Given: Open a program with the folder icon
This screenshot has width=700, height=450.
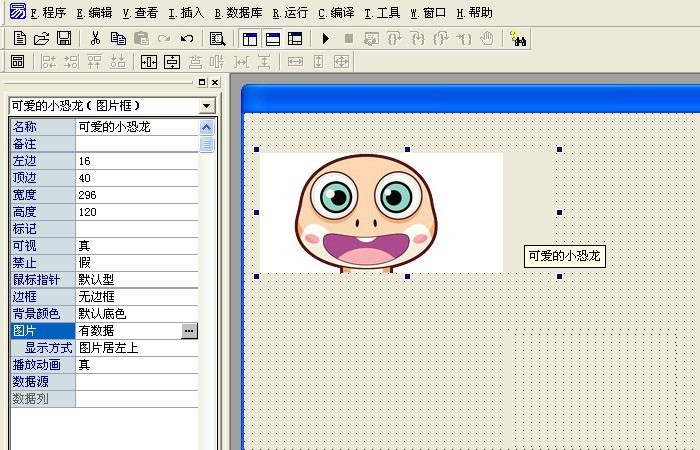Looking at the screenshot, I should tap(41, 39).
